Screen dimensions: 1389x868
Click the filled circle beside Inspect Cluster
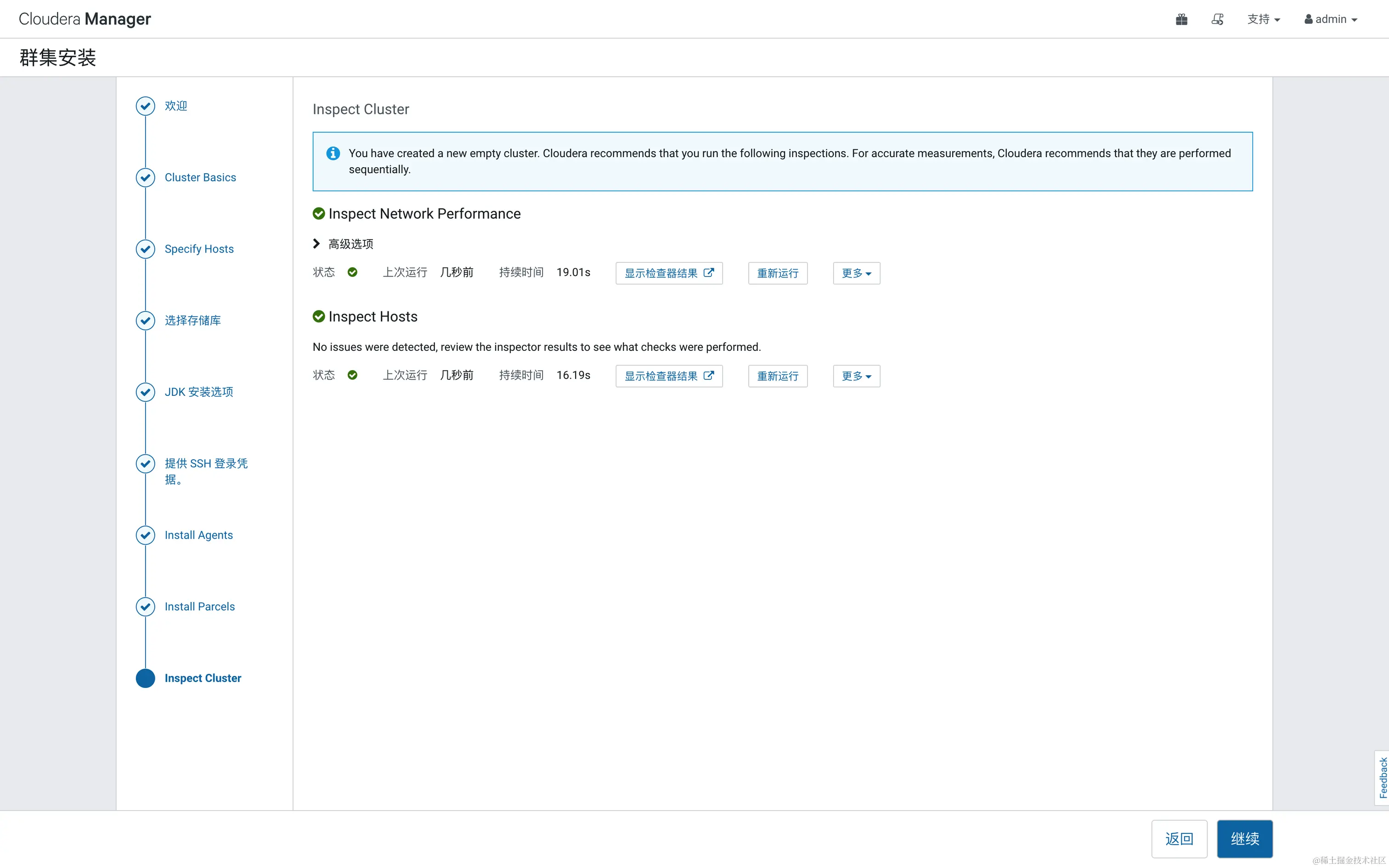pos(145,678)
